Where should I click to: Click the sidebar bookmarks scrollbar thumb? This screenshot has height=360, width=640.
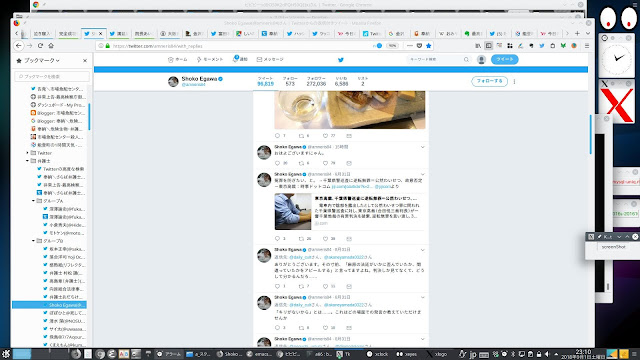coord(89,117)
